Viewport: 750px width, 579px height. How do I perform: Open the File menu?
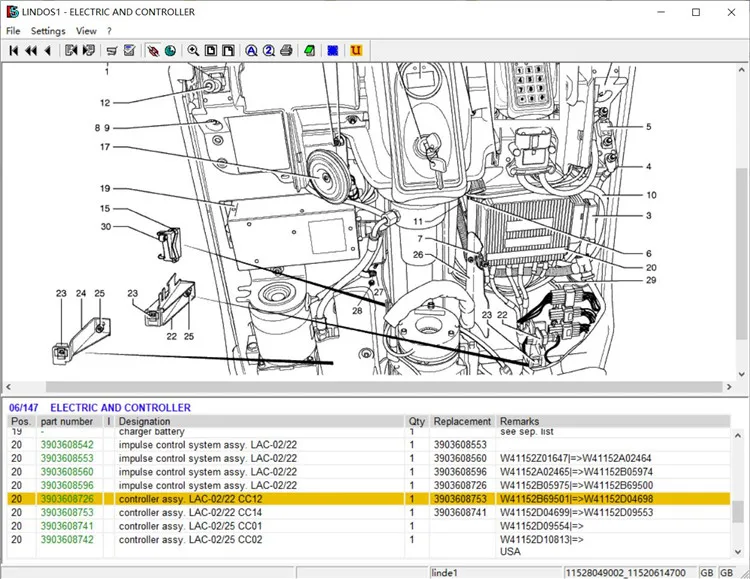(13, 31)
